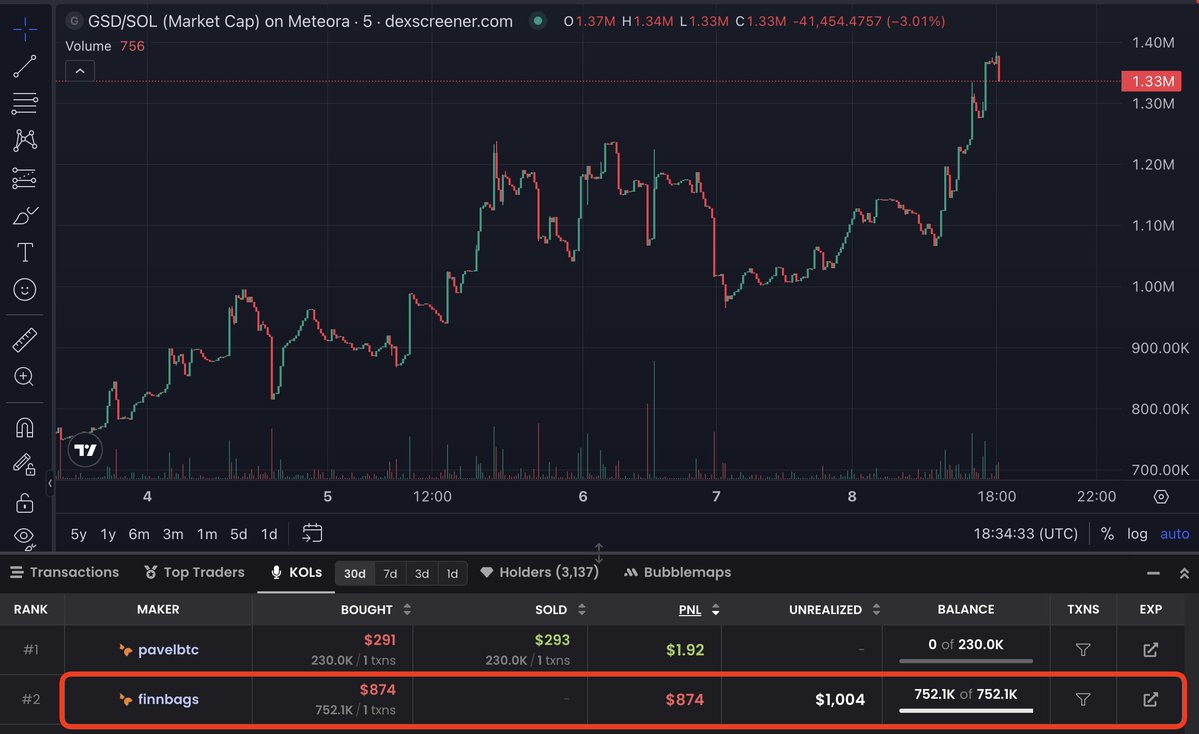Set chart range to 3m
This screenshot has height=734, width=1199.
173,534
